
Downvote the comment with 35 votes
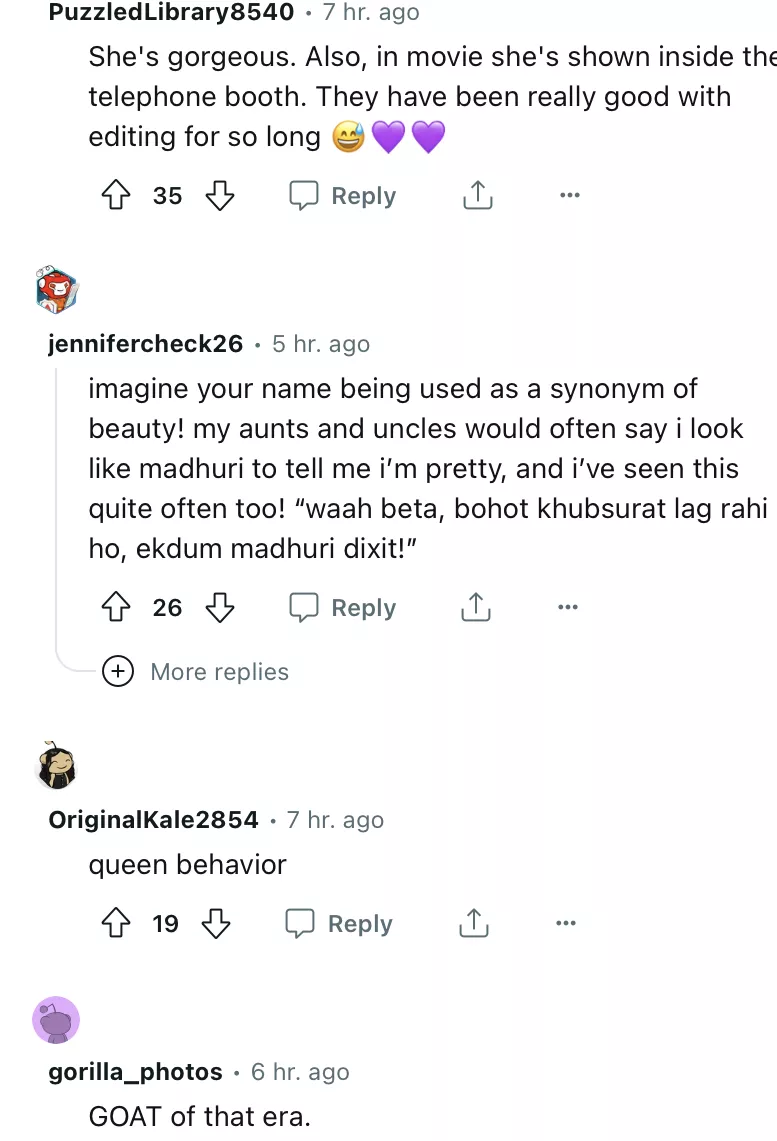[219, 196]
